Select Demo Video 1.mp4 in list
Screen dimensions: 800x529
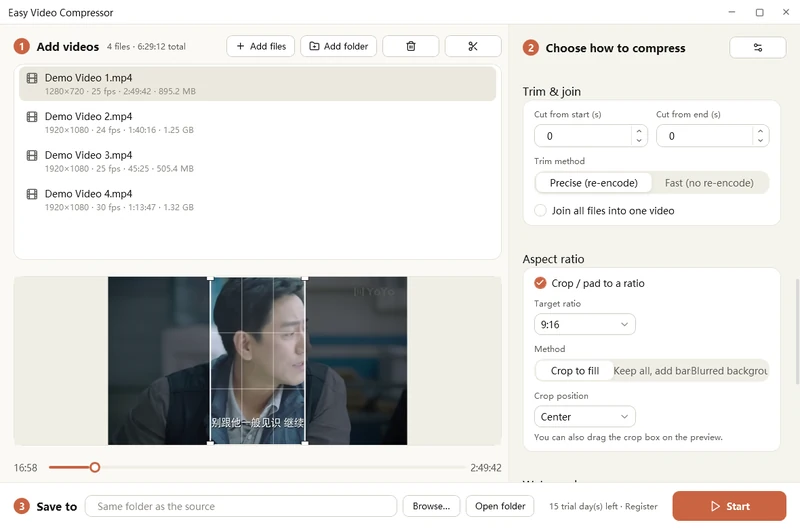coord(258,84)
